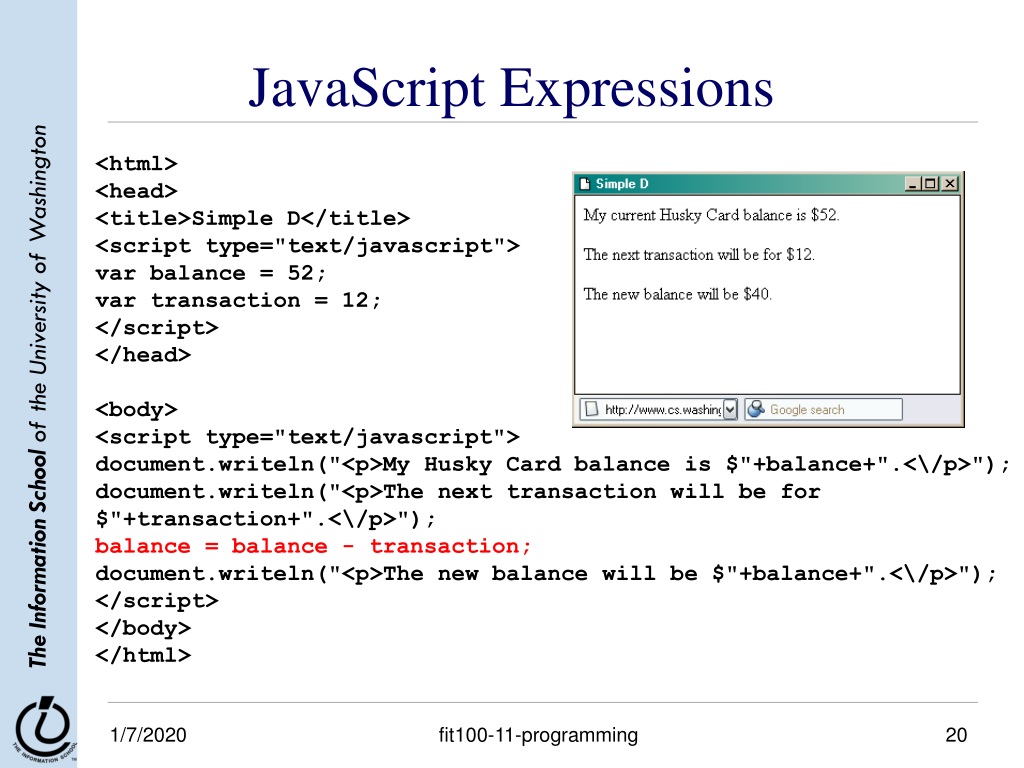Click 'The new balance will be $40.' in browser
The height and width of the screenshot is (768, 1024).
[x=677, y=295]
